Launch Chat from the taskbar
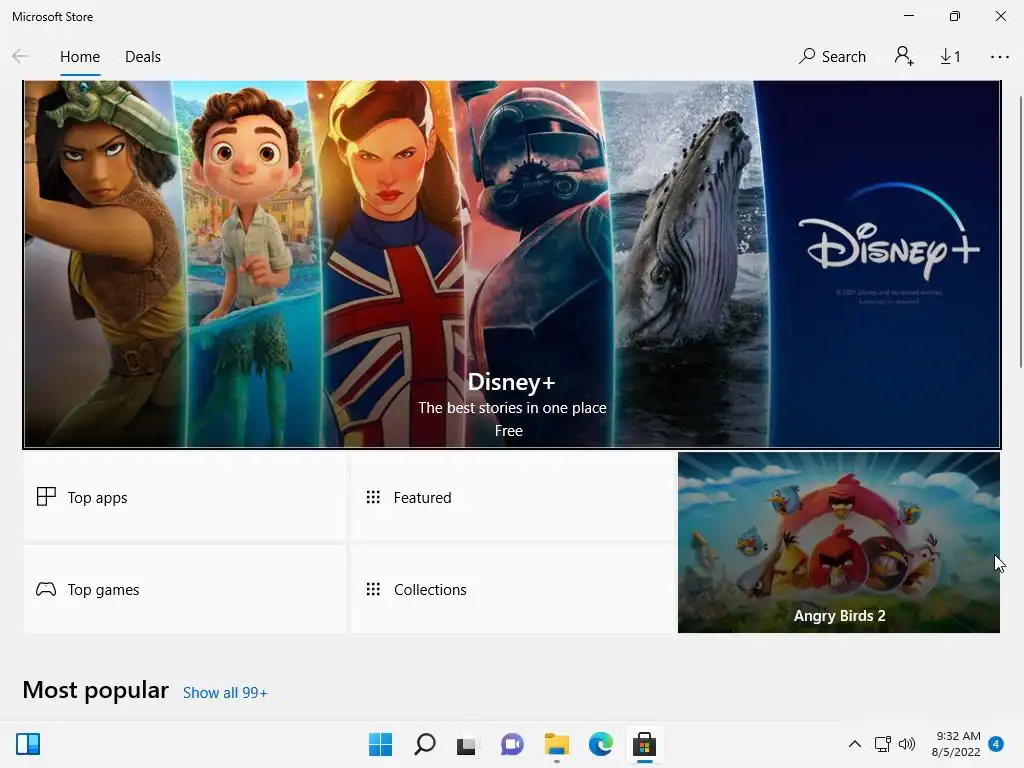The height and width of the screenshot is (768, 1024). [512, 744]
